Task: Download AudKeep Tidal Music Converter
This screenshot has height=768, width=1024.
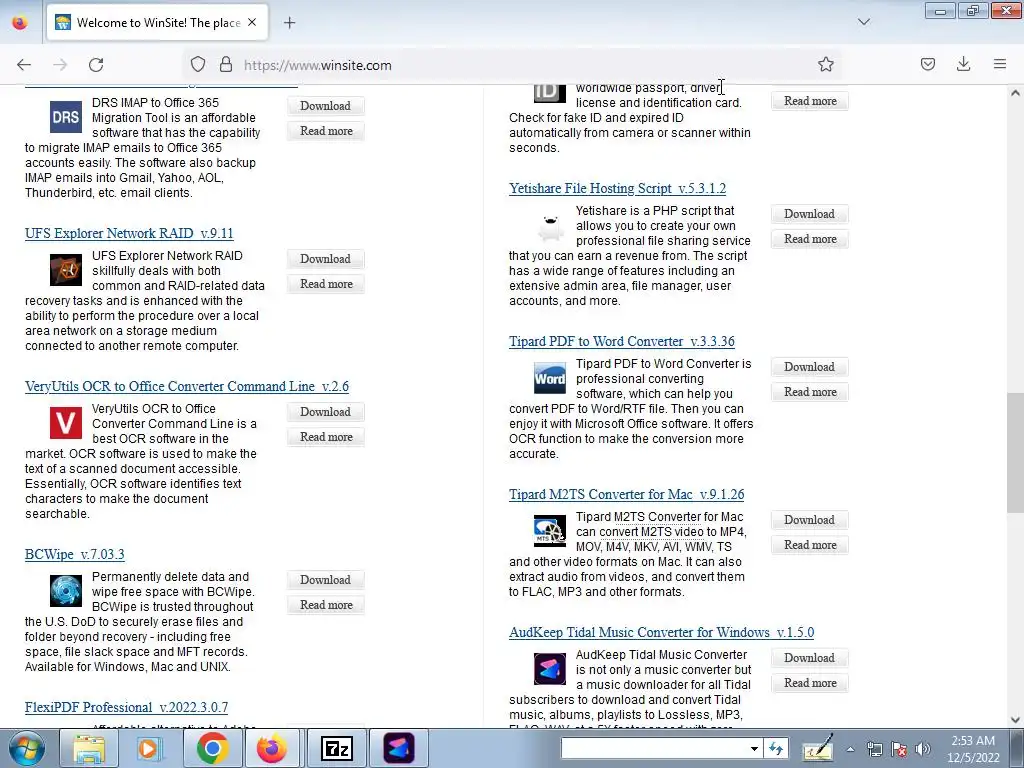Action: coord(809,658)
